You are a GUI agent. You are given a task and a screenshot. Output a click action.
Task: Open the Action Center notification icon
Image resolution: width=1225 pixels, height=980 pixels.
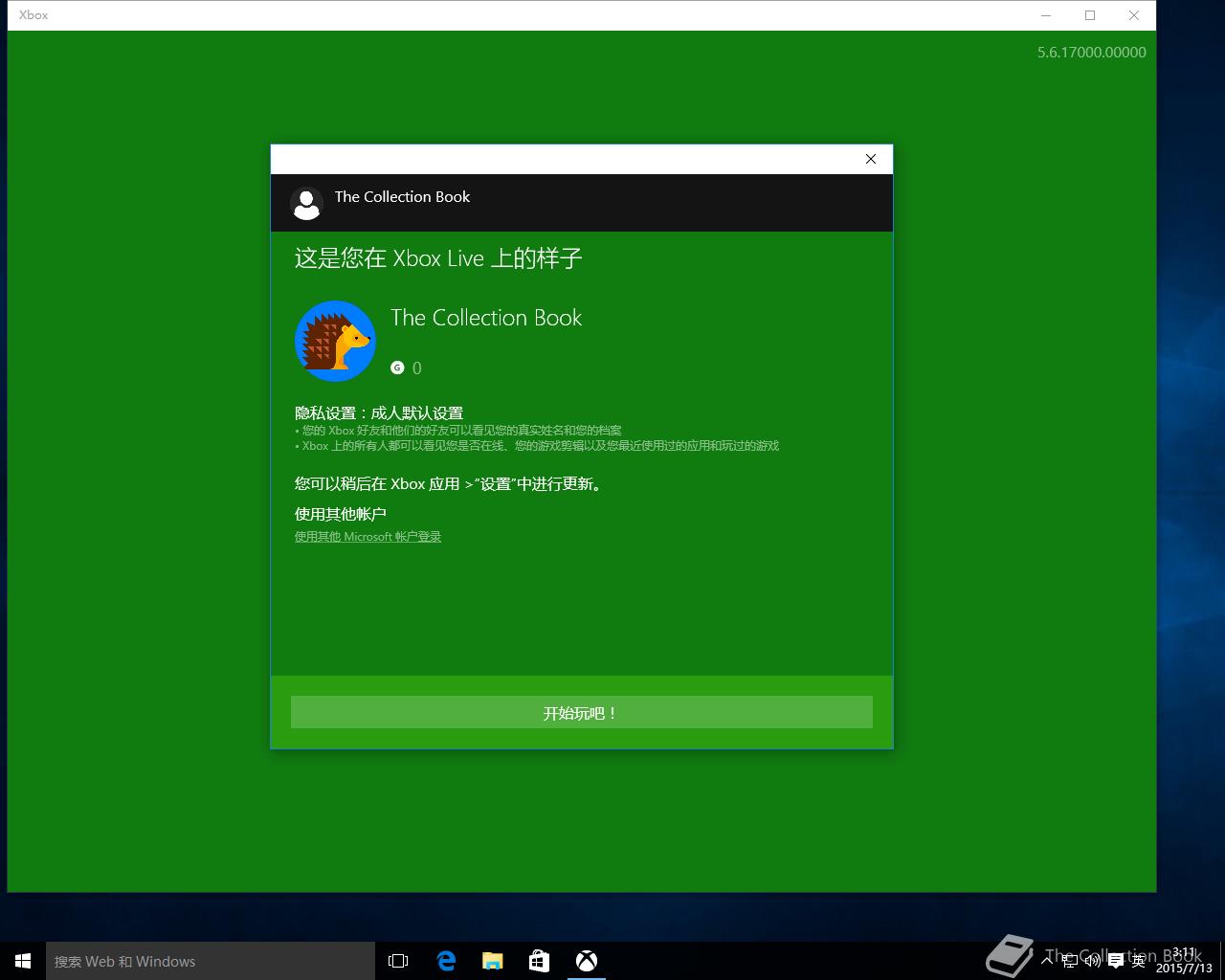[x=1116, y=961]
